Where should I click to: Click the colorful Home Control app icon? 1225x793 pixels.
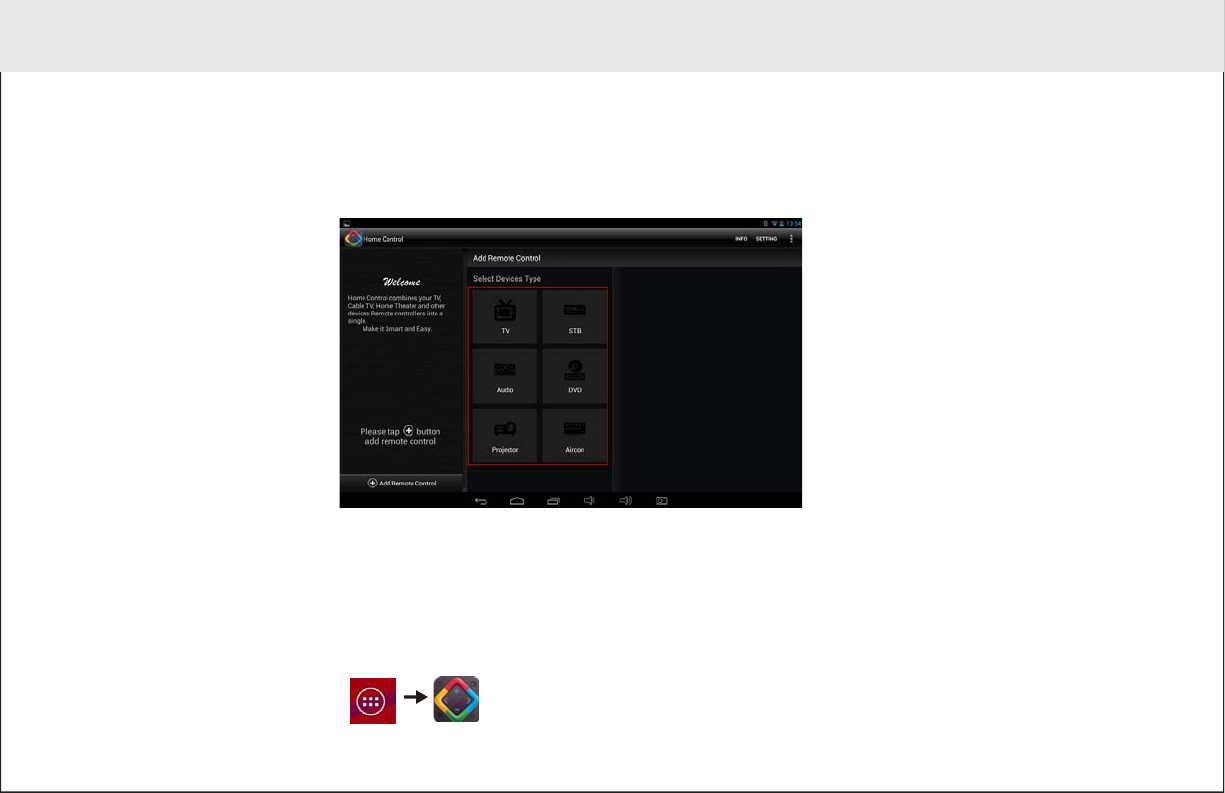456,700
